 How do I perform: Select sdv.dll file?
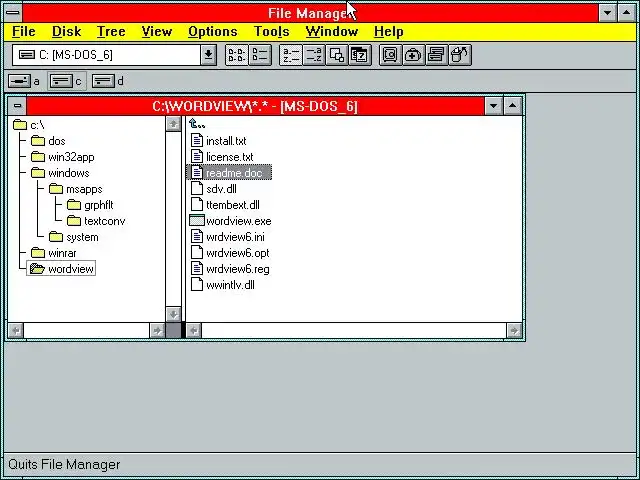point(214,189)
